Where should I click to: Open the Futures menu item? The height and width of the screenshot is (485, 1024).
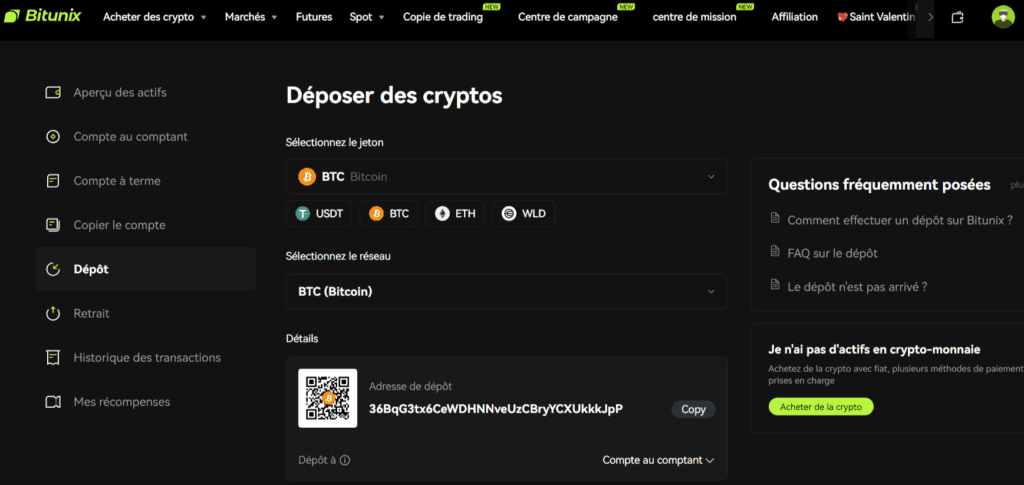[313, 17]
